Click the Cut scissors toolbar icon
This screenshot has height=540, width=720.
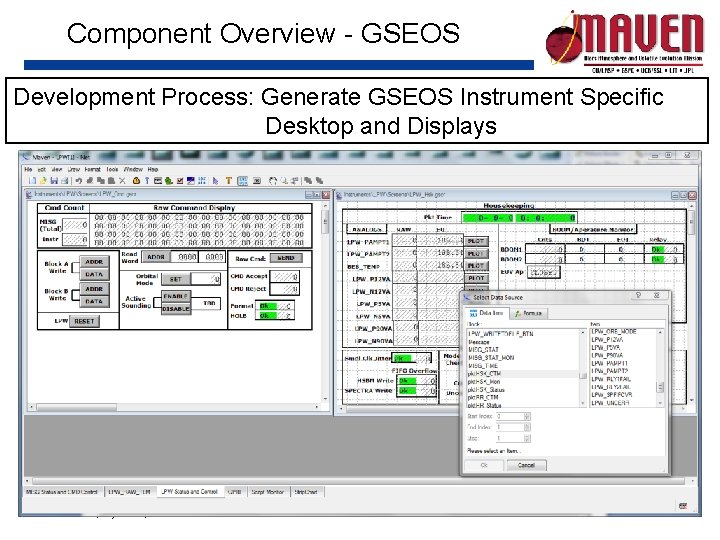pos(90,181)
